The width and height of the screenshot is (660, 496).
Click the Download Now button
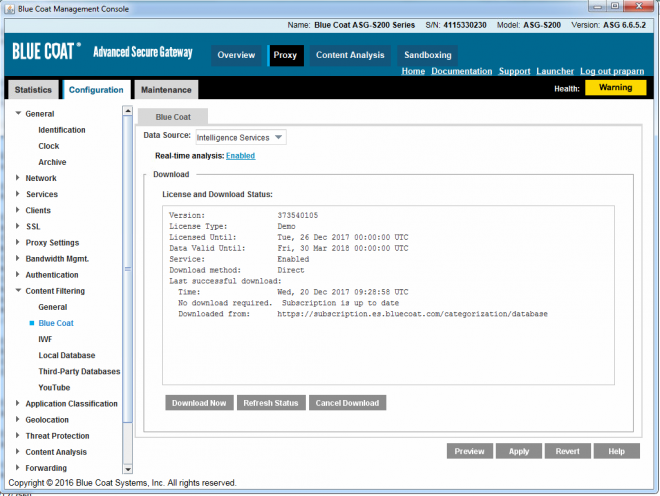click(x=199, y=403)
